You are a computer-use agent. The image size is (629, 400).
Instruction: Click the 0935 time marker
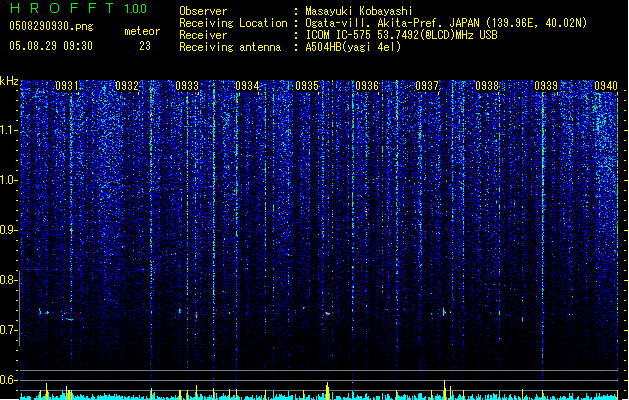click(307, 86)
